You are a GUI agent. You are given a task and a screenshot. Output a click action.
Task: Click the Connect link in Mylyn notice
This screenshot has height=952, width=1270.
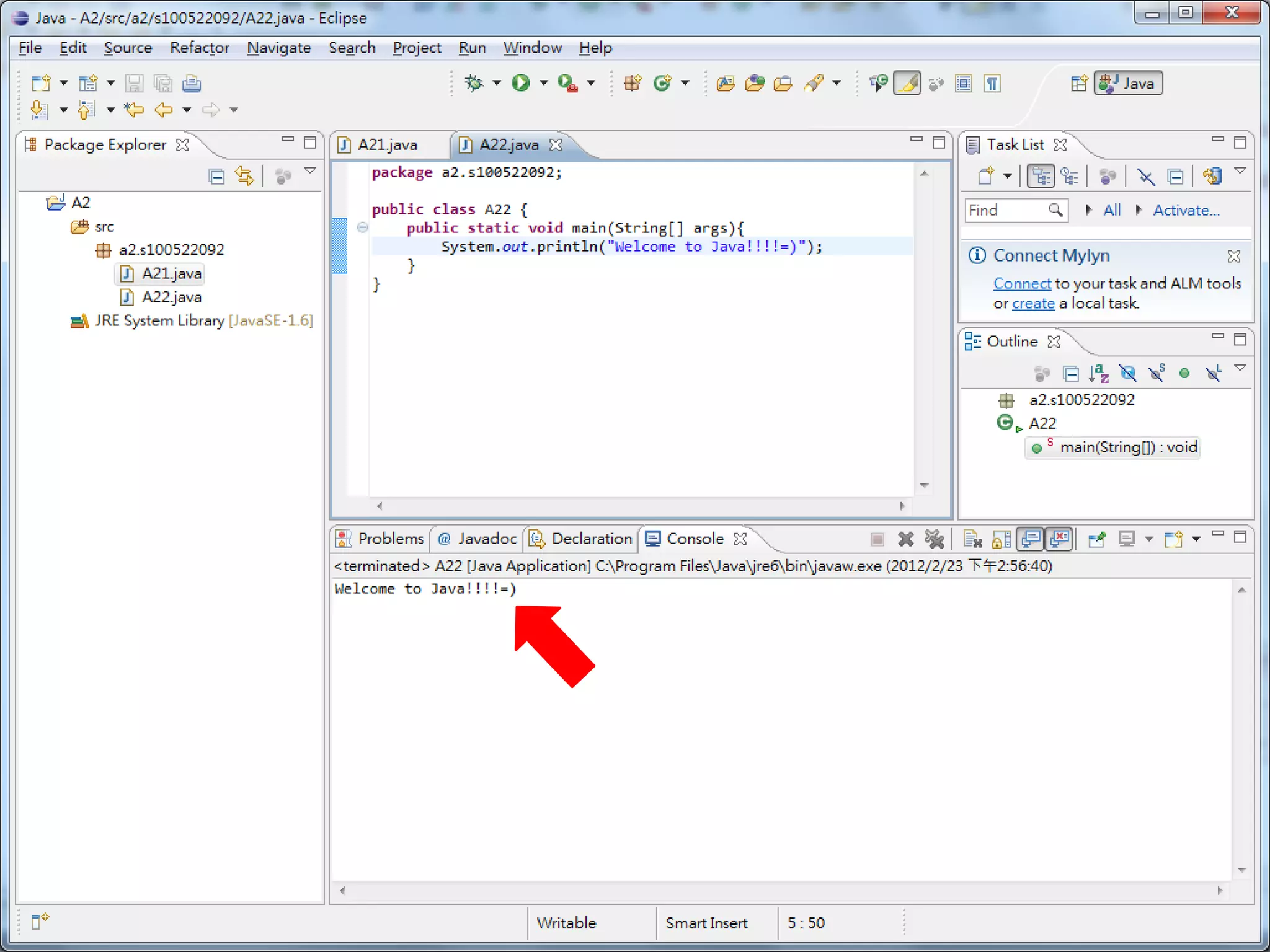1021,283
